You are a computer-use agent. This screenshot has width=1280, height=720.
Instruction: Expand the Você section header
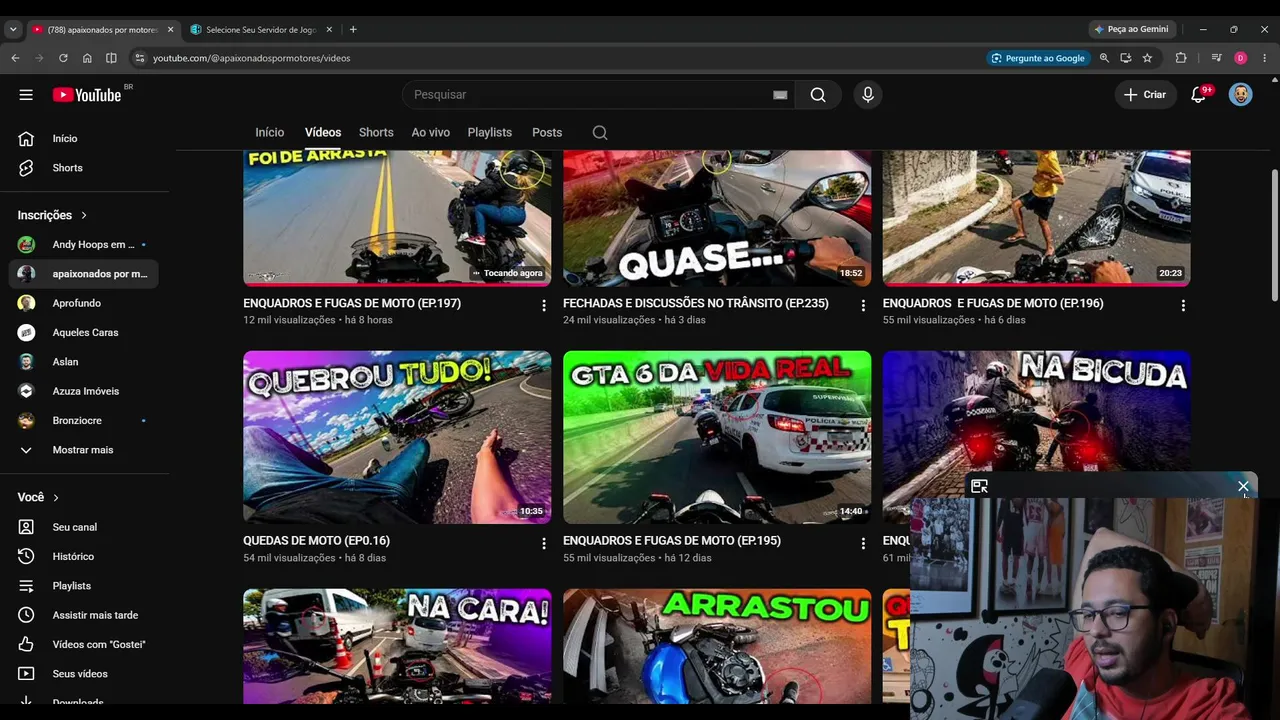[38, 497]
